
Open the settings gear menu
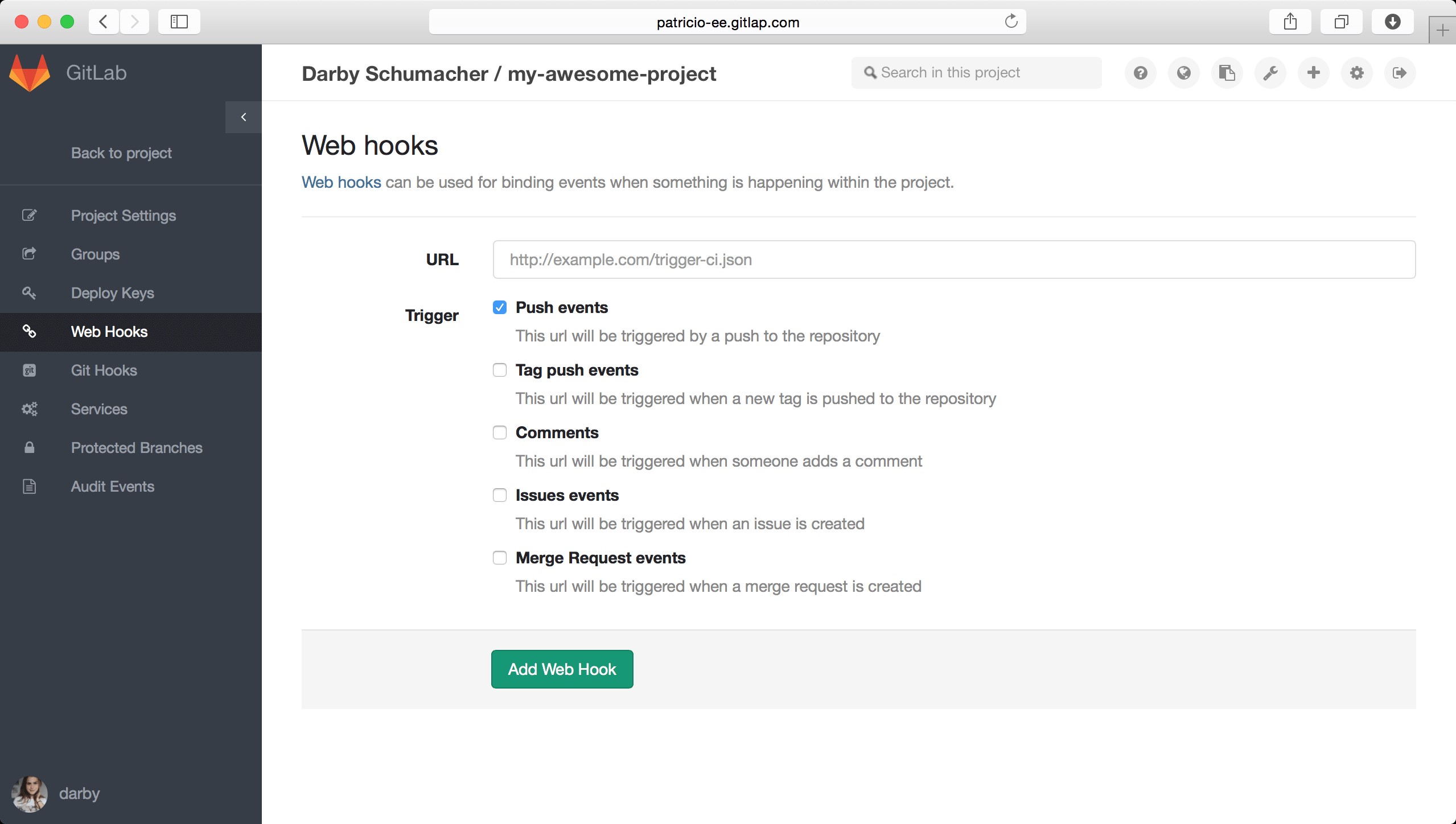click(1357, 72)
